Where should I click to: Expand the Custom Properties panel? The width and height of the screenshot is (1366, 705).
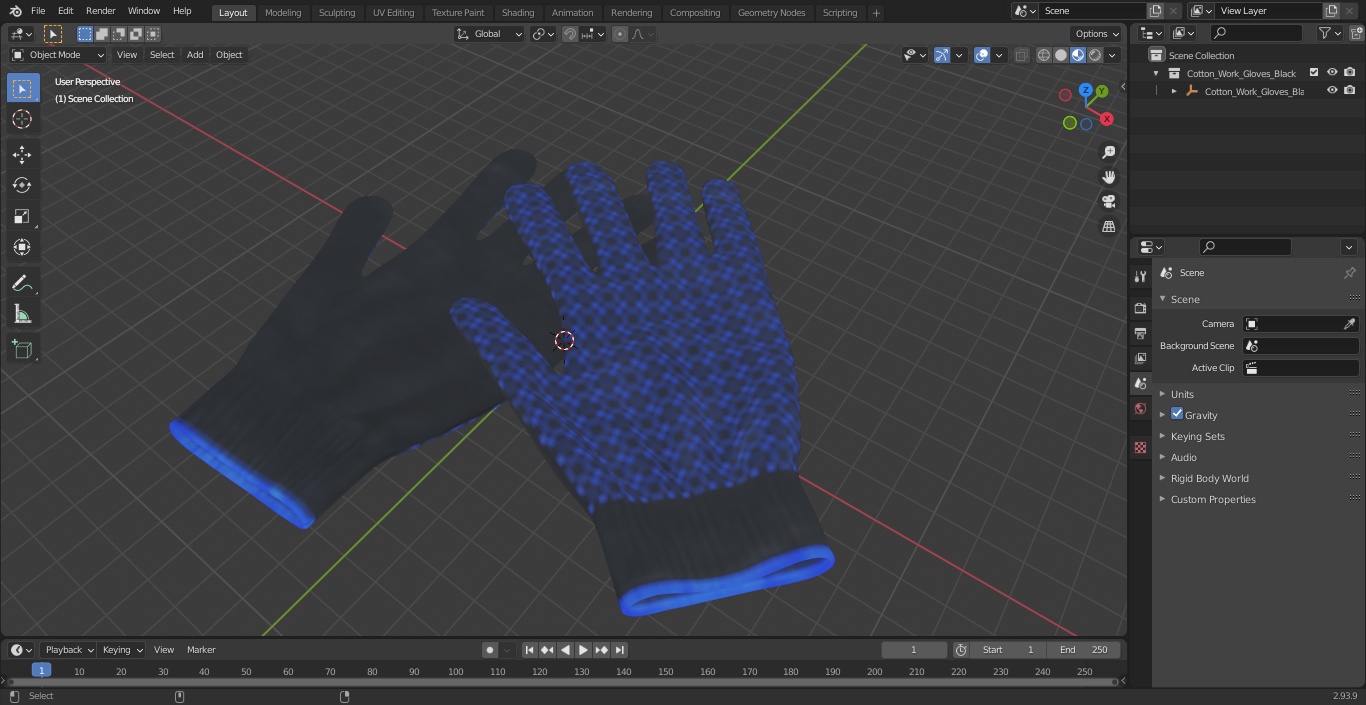pos(1213,499)
